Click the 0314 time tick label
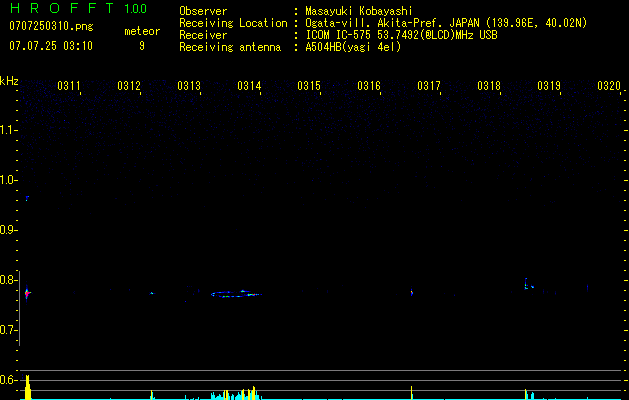The width and height of the screenshot is (629, 400). 249,85
